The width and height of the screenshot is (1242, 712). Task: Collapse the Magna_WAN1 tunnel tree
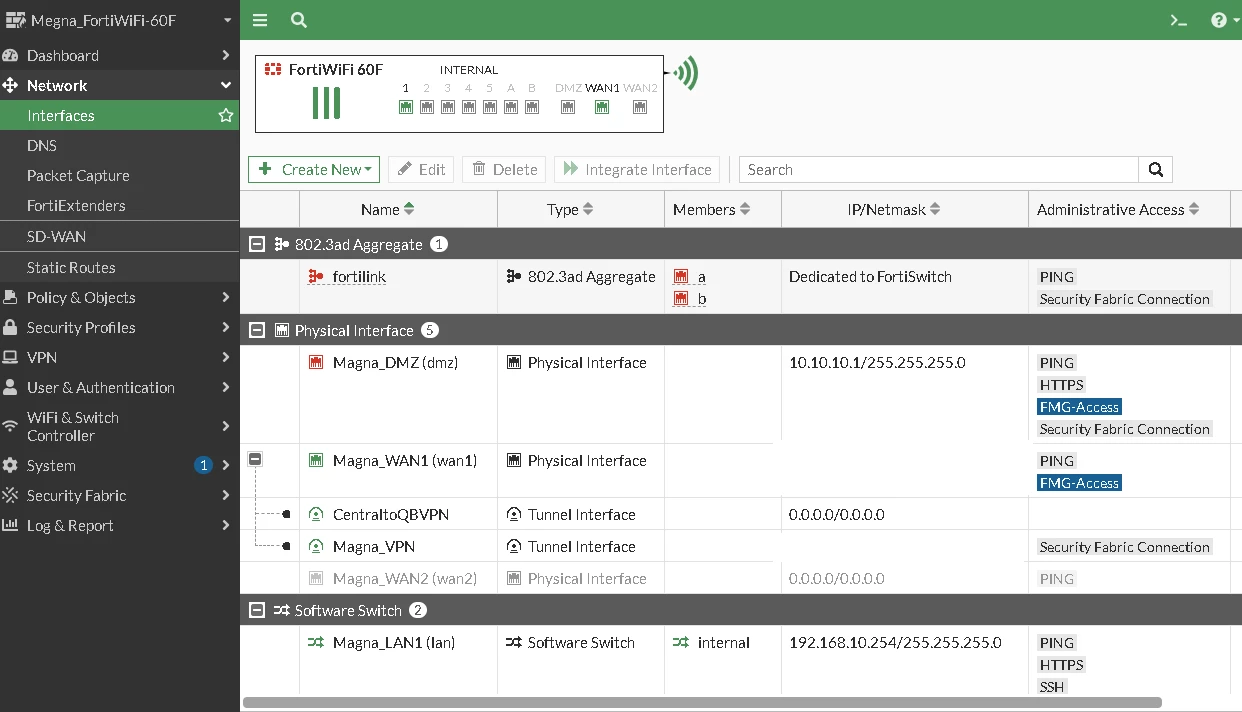pos(255,459)
